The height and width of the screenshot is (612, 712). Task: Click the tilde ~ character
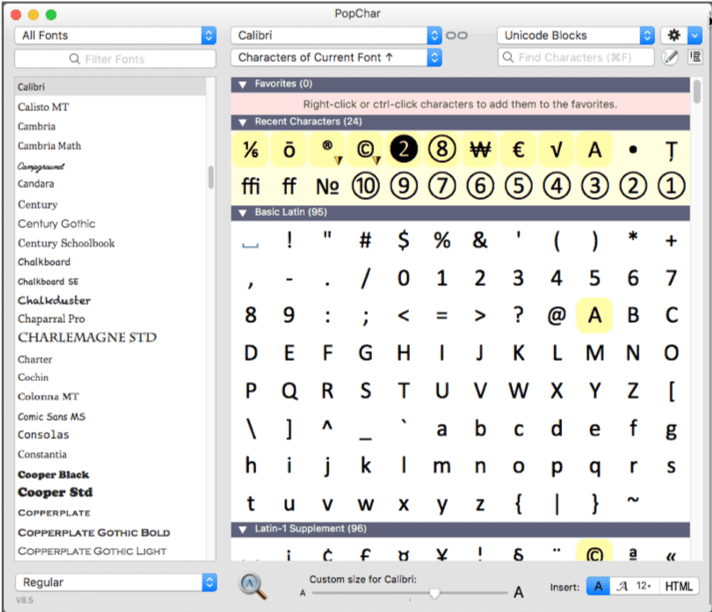coord(633,500)
